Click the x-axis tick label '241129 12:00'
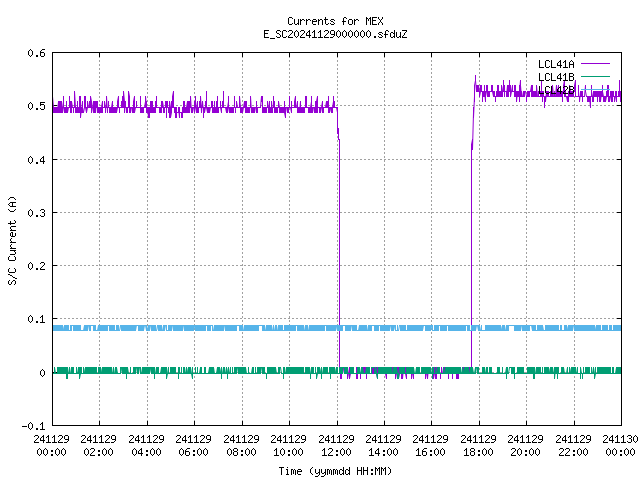 [x=336, y=446]
